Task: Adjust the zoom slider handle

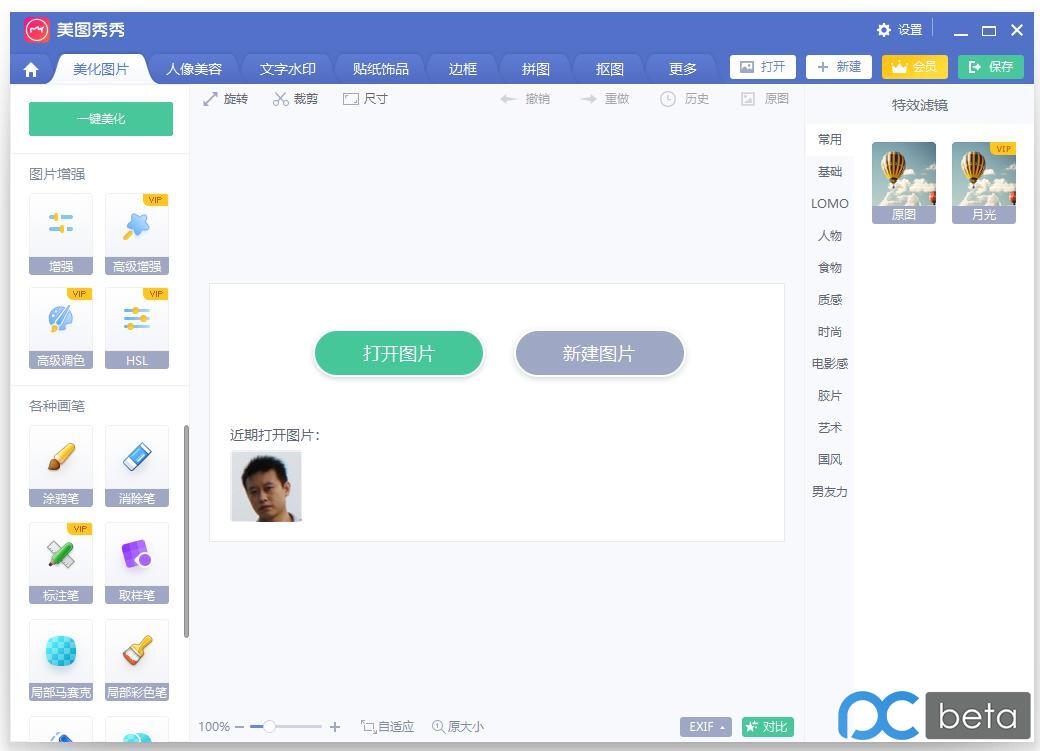Action: [269, 726]
